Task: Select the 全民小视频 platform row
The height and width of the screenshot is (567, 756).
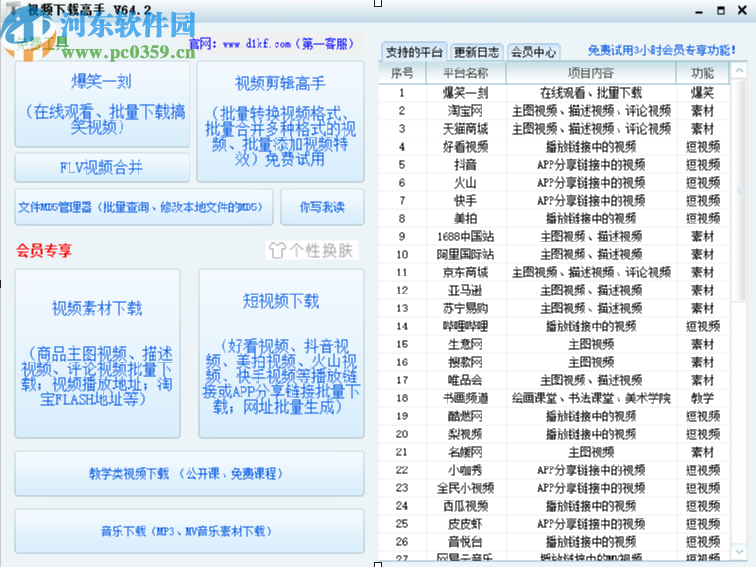Action: pos(554,488)
